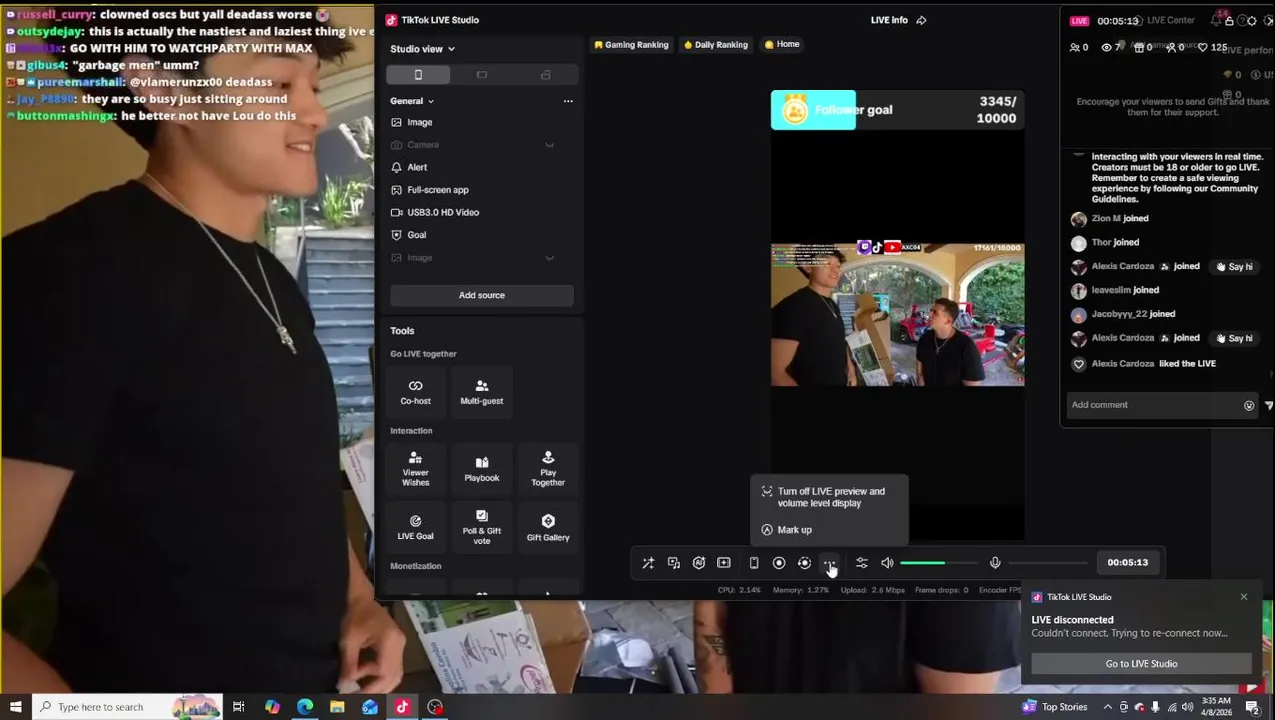Click the taskbar search box
Screen dimensions: 1275x720
(x=127, y=707)
